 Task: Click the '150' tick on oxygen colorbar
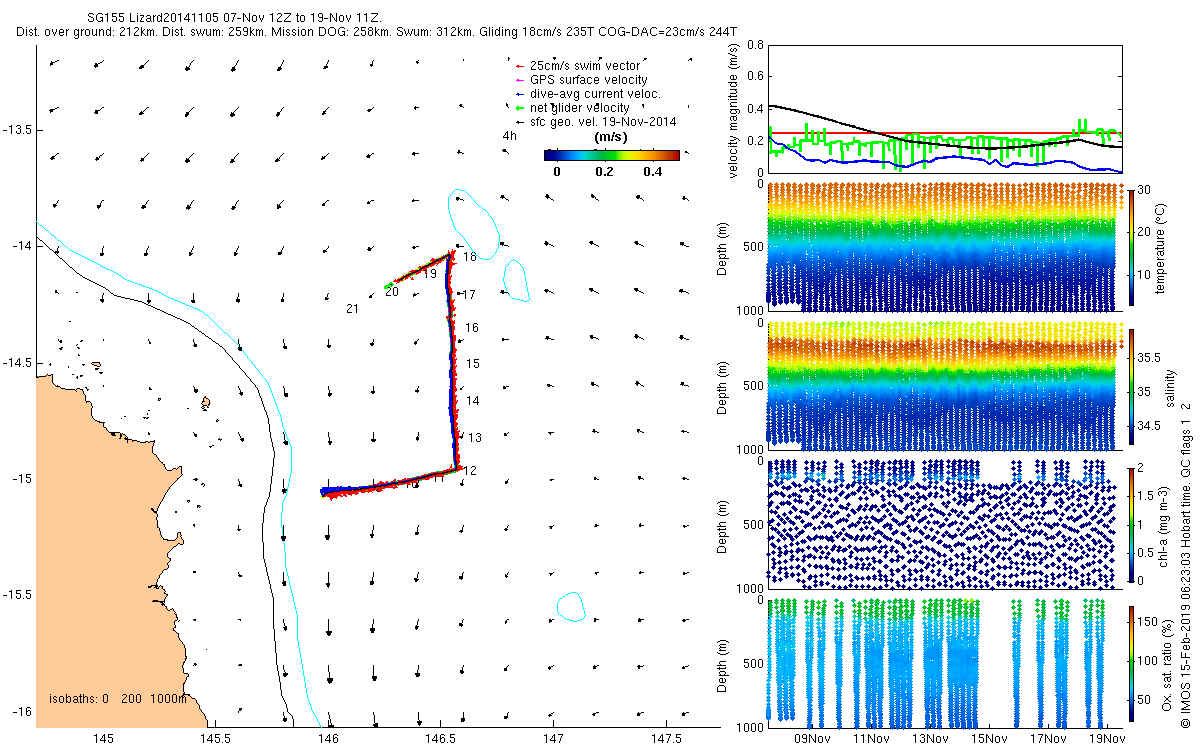click(x=1148, y=620)
